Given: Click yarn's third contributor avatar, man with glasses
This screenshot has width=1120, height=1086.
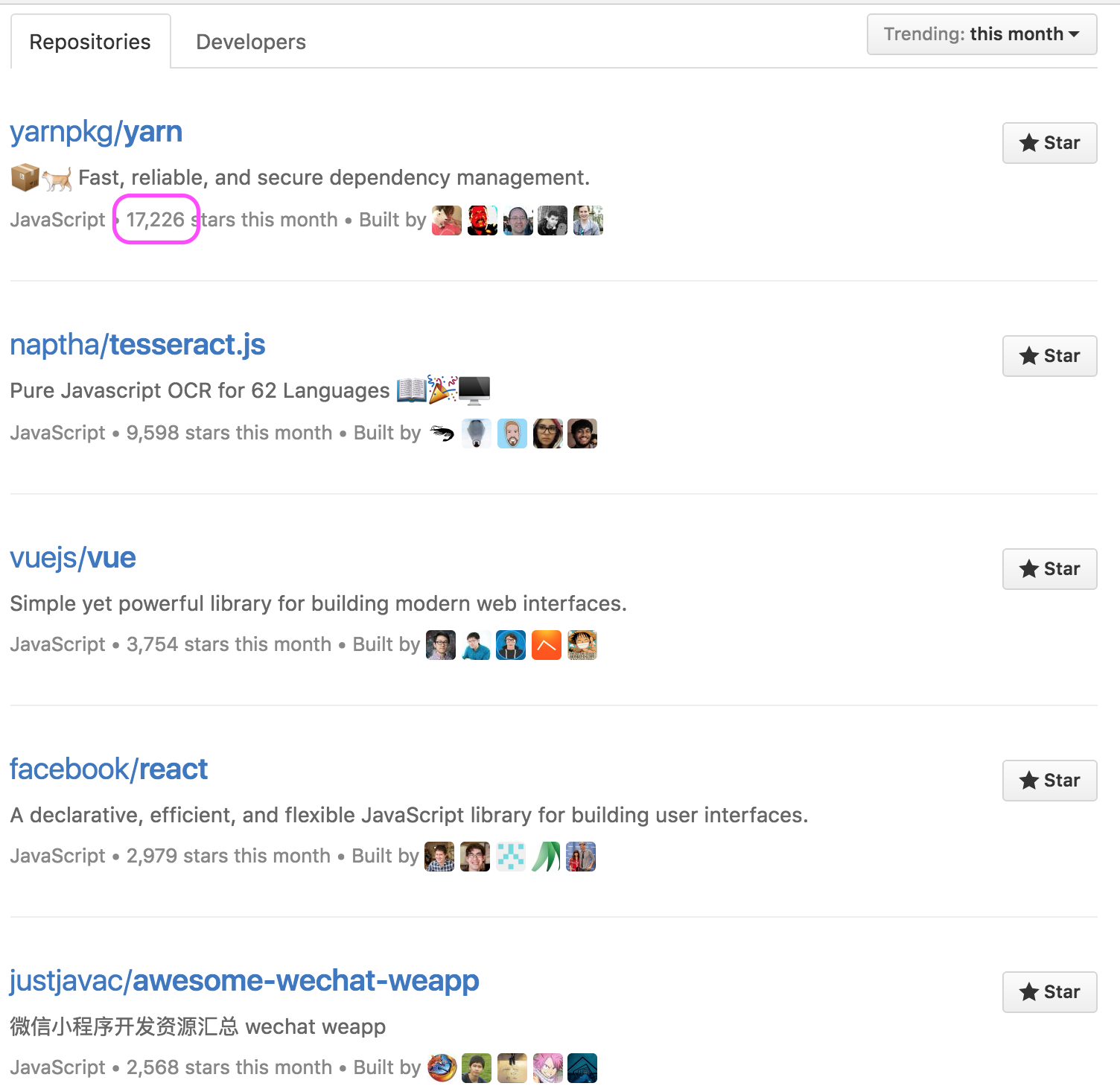Looking at the screenshot, I should [518, 220].
